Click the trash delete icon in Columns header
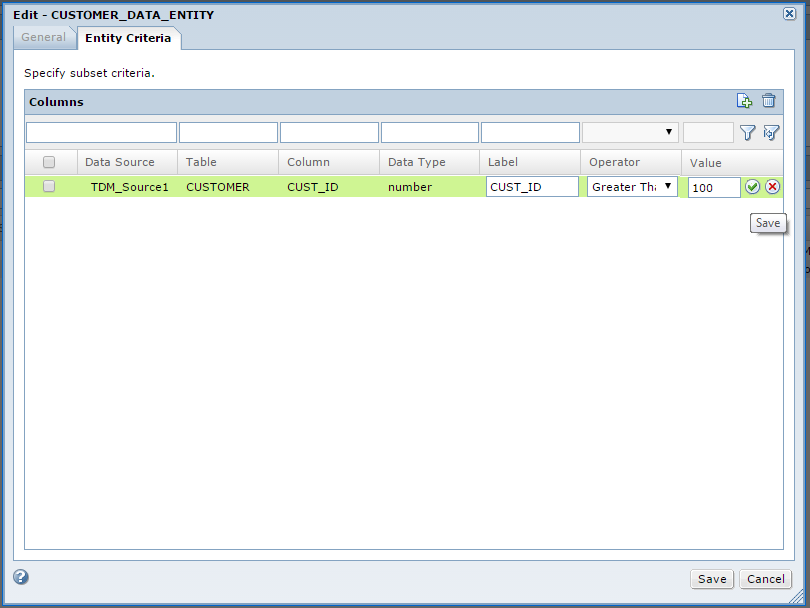This screenshot has height=608, width=810. (769, 100)
